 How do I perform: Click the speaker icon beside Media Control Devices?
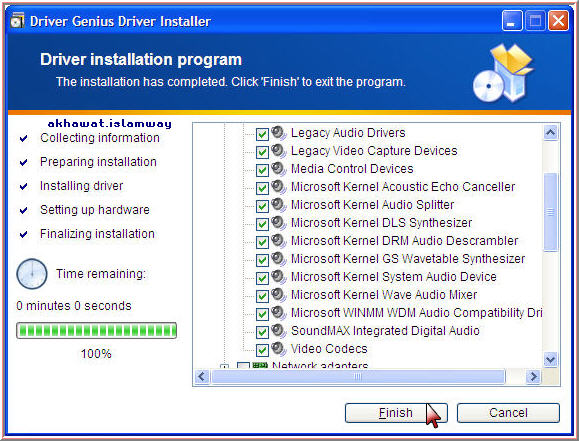click(x=278, y=169)
